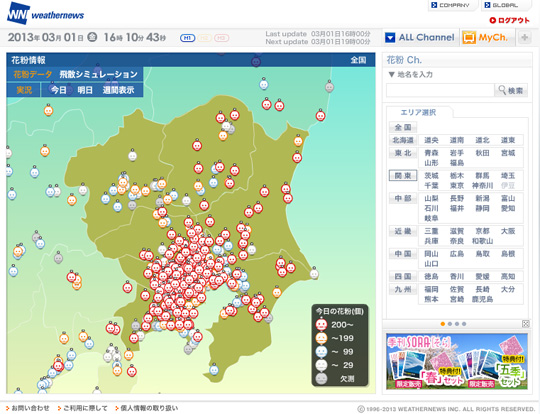Viewport: 540px width, 414px height.
Task: Click orange pollen marker on Ibaraki northern coast
Action: (x=298, y=141)
